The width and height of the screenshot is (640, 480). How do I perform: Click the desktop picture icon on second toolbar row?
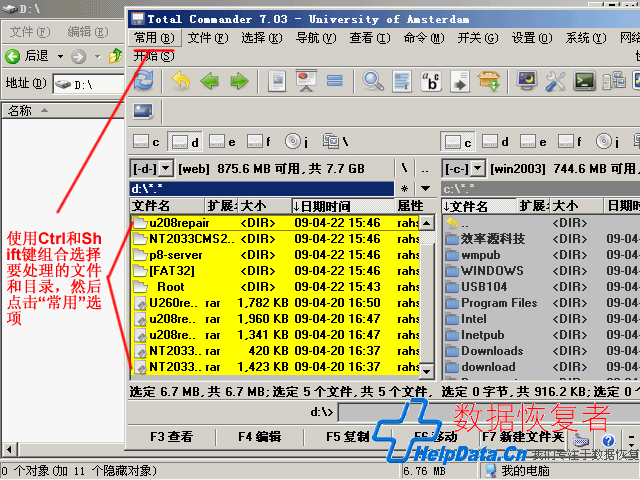pos(144,111)
